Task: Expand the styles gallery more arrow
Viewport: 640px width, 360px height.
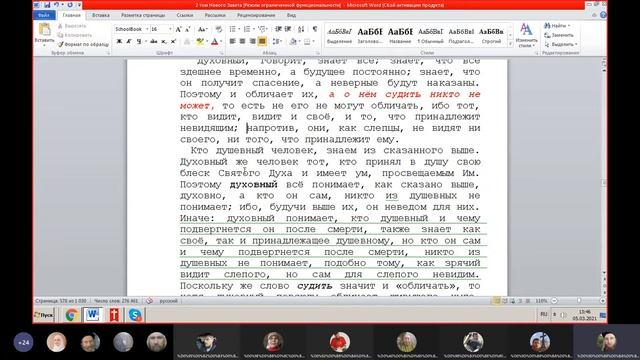Action: click(x=510, y=43)
